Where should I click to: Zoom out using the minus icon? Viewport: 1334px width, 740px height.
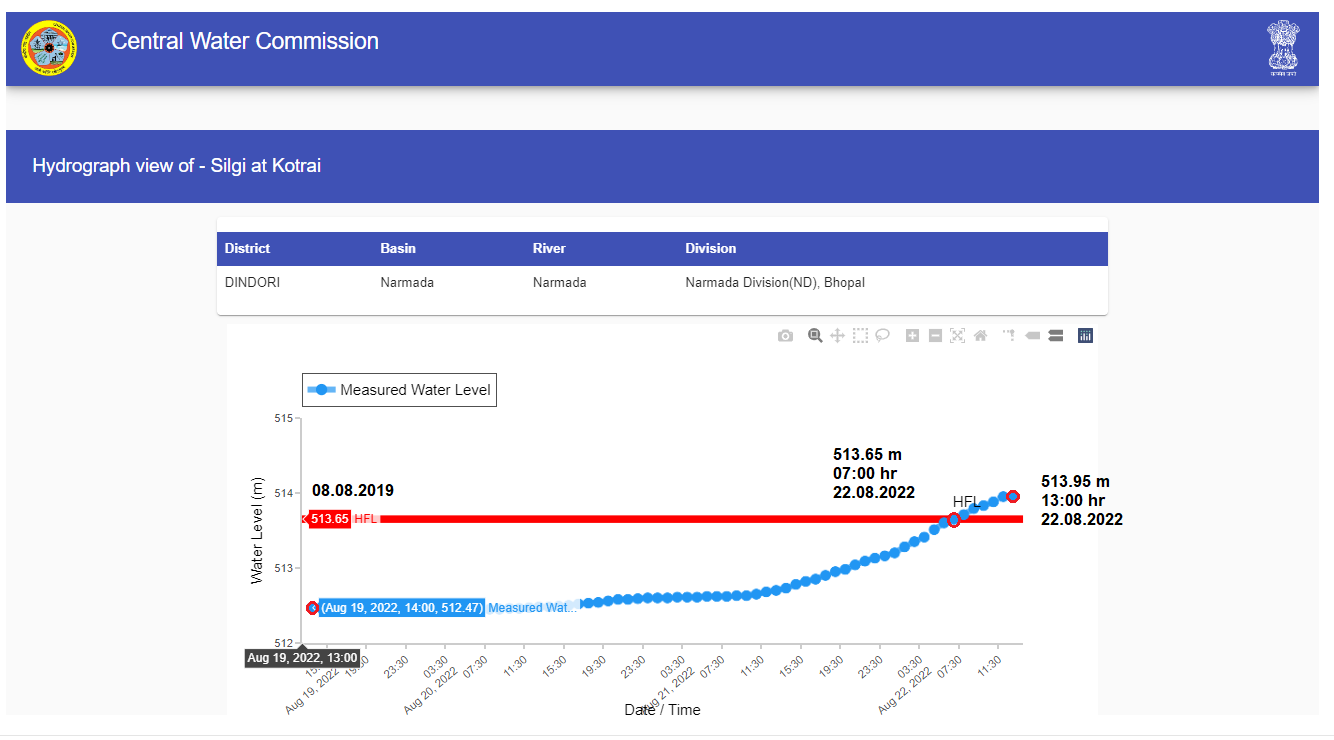[935, 336]
